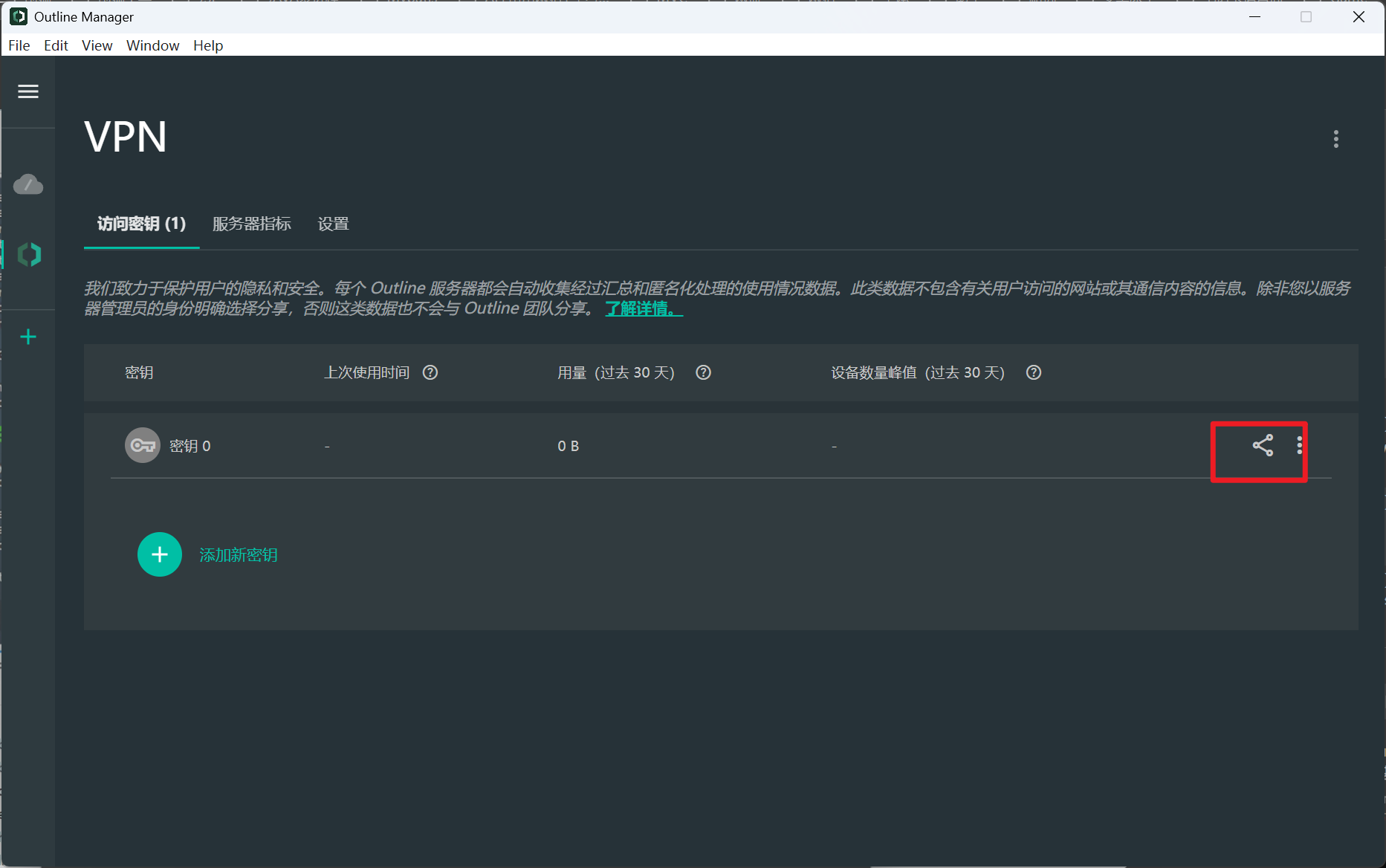Click the 设备数量峰值 (过去 30 天) header
The width and height of the screenshot is (1386, 868).
[x=918, y=372]
